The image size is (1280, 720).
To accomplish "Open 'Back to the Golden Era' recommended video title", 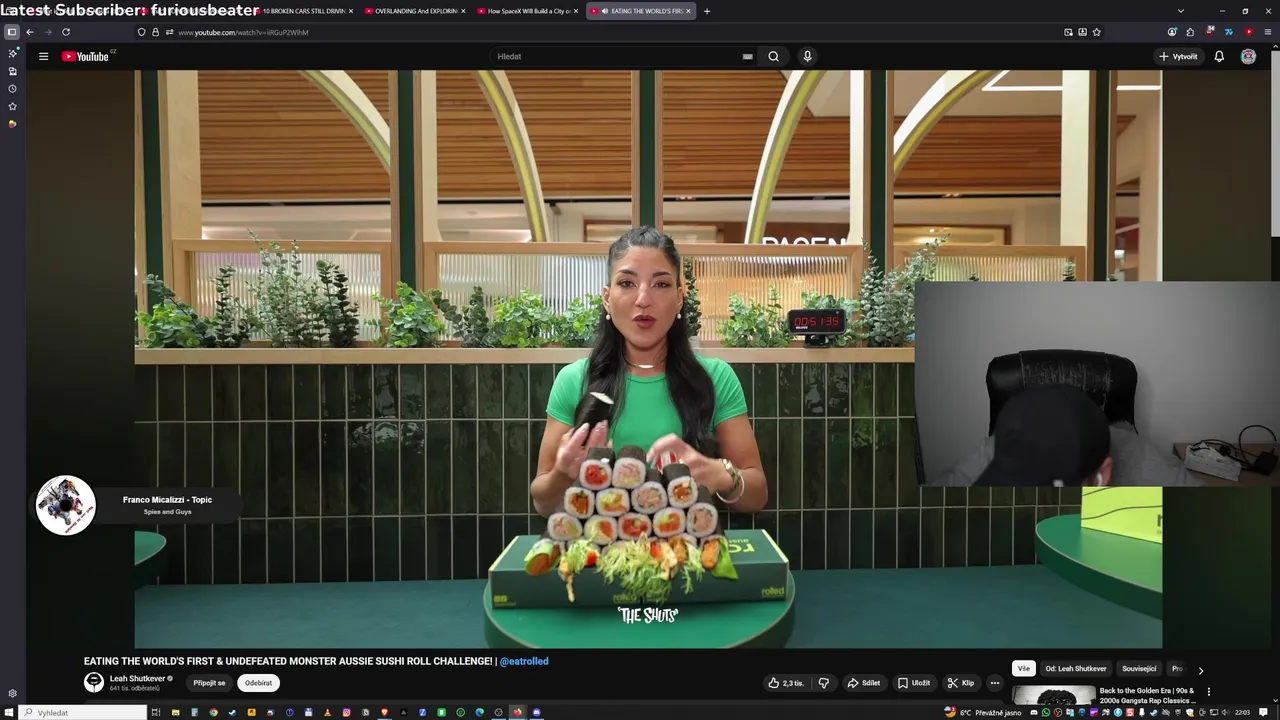I will pos(1148,696).
